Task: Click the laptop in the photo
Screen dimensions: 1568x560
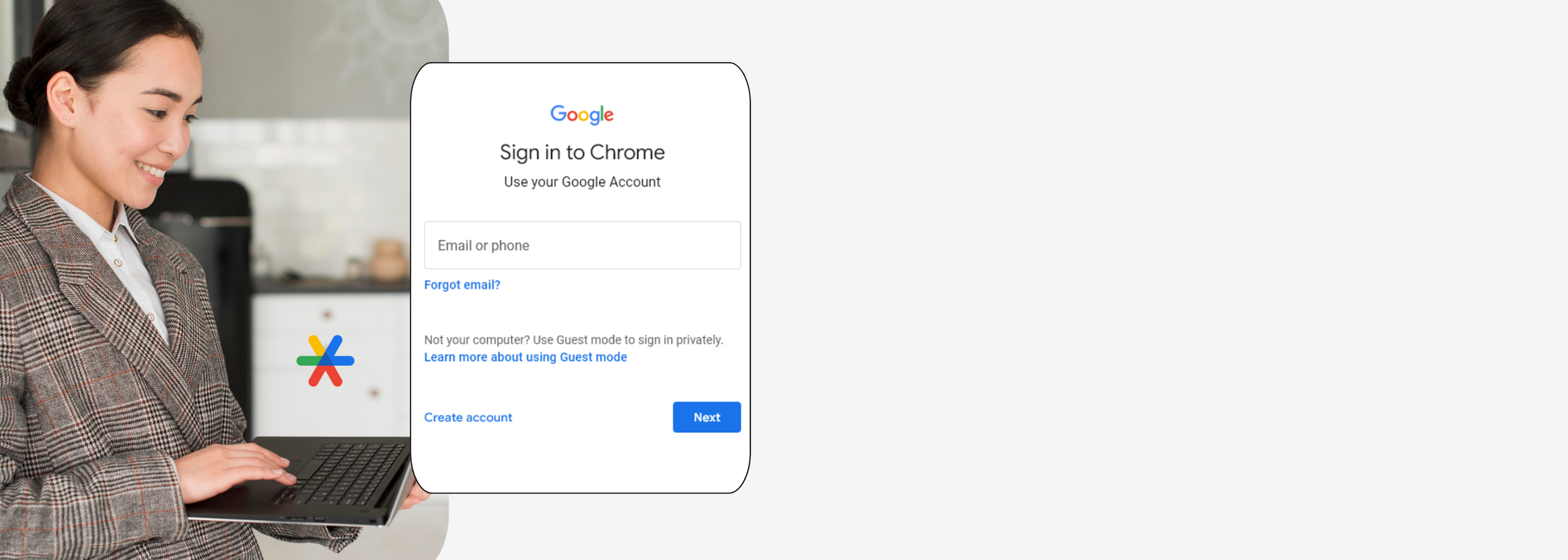Action: click(x=329, y=478)
